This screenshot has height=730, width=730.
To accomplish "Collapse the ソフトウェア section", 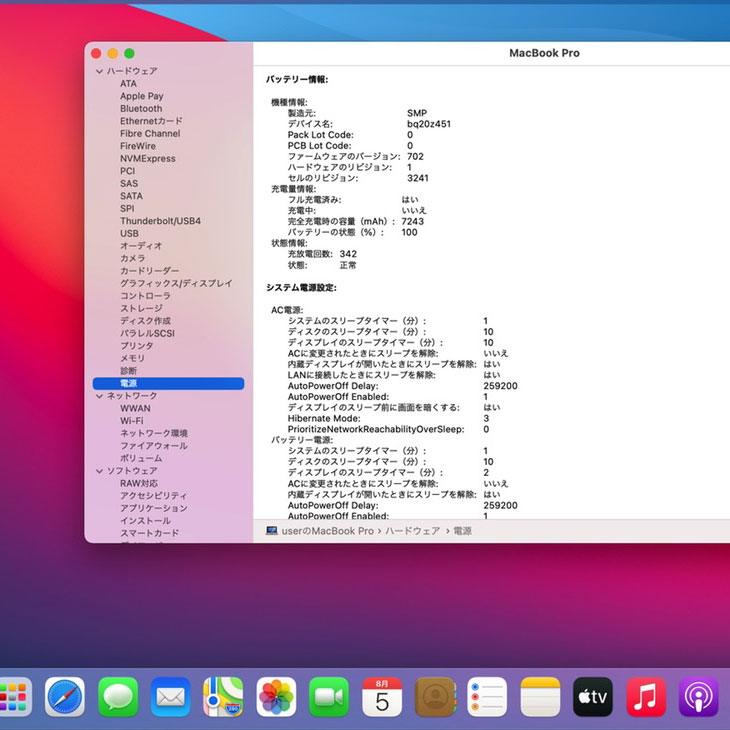I will 99,471.
